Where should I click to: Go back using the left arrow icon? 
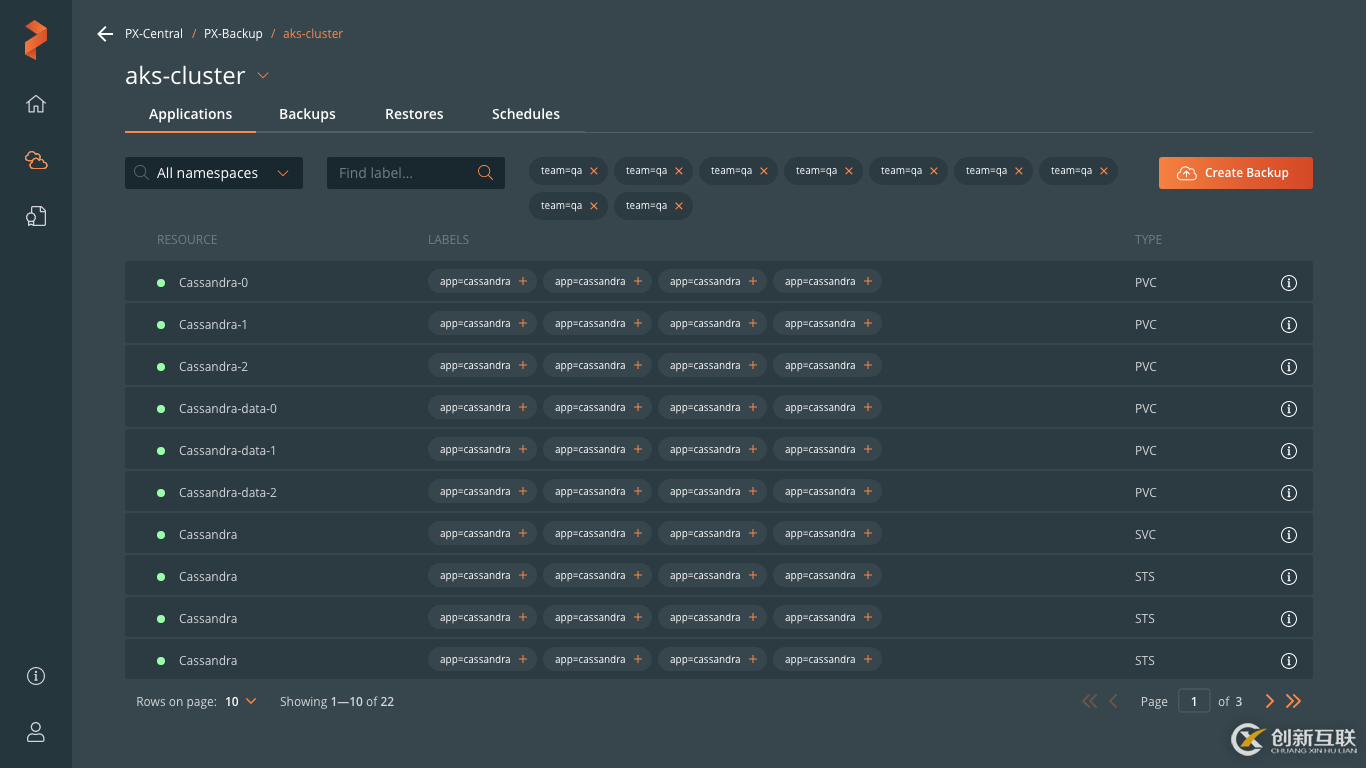[105, 34]
